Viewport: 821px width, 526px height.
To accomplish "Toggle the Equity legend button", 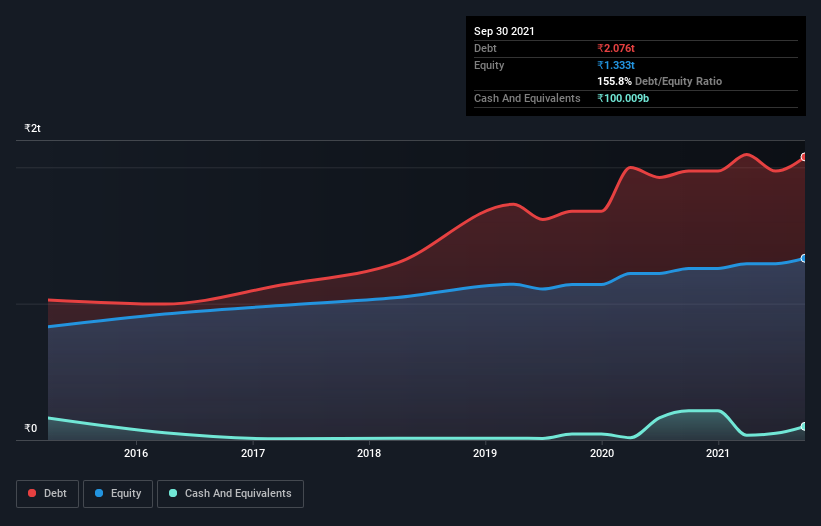I will tap(118, 494).
